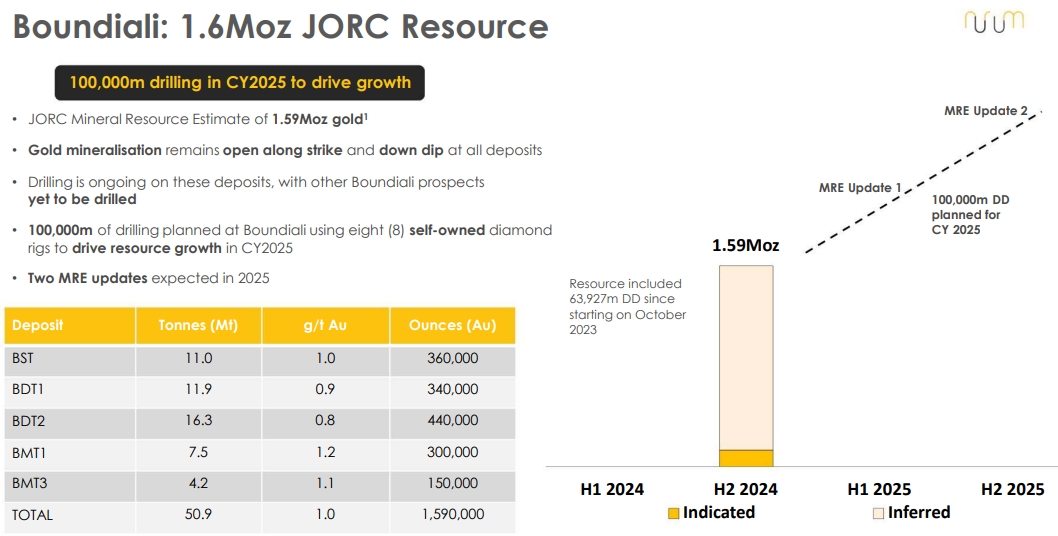Viewport: 1058px width, 536px height.
Task: Select the yellow Indicated bar segment
Action: coord(746,458)
